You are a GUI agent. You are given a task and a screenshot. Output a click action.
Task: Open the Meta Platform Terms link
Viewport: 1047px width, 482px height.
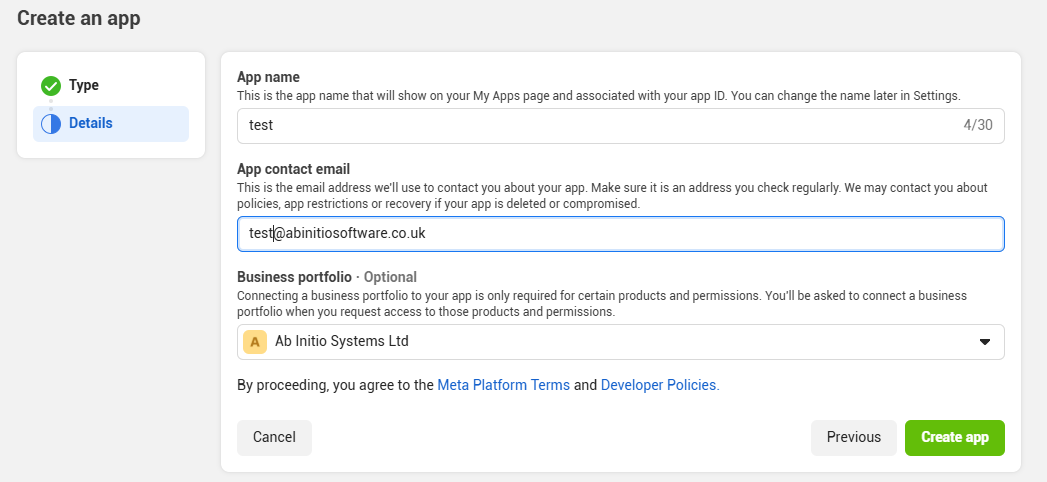click(503, 385)
